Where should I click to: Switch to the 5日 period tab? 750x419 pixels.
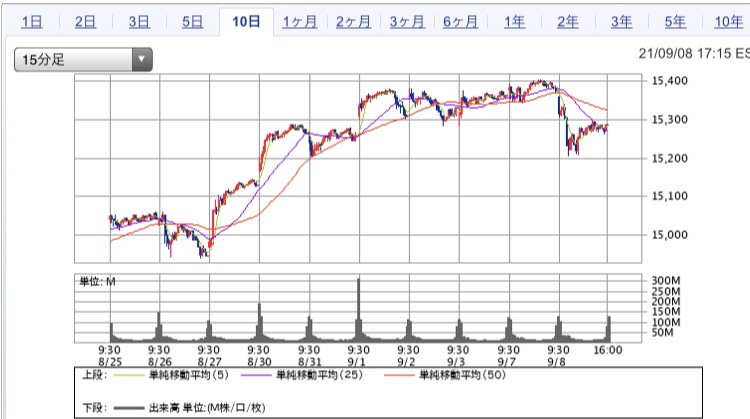[x=192, y=22]
